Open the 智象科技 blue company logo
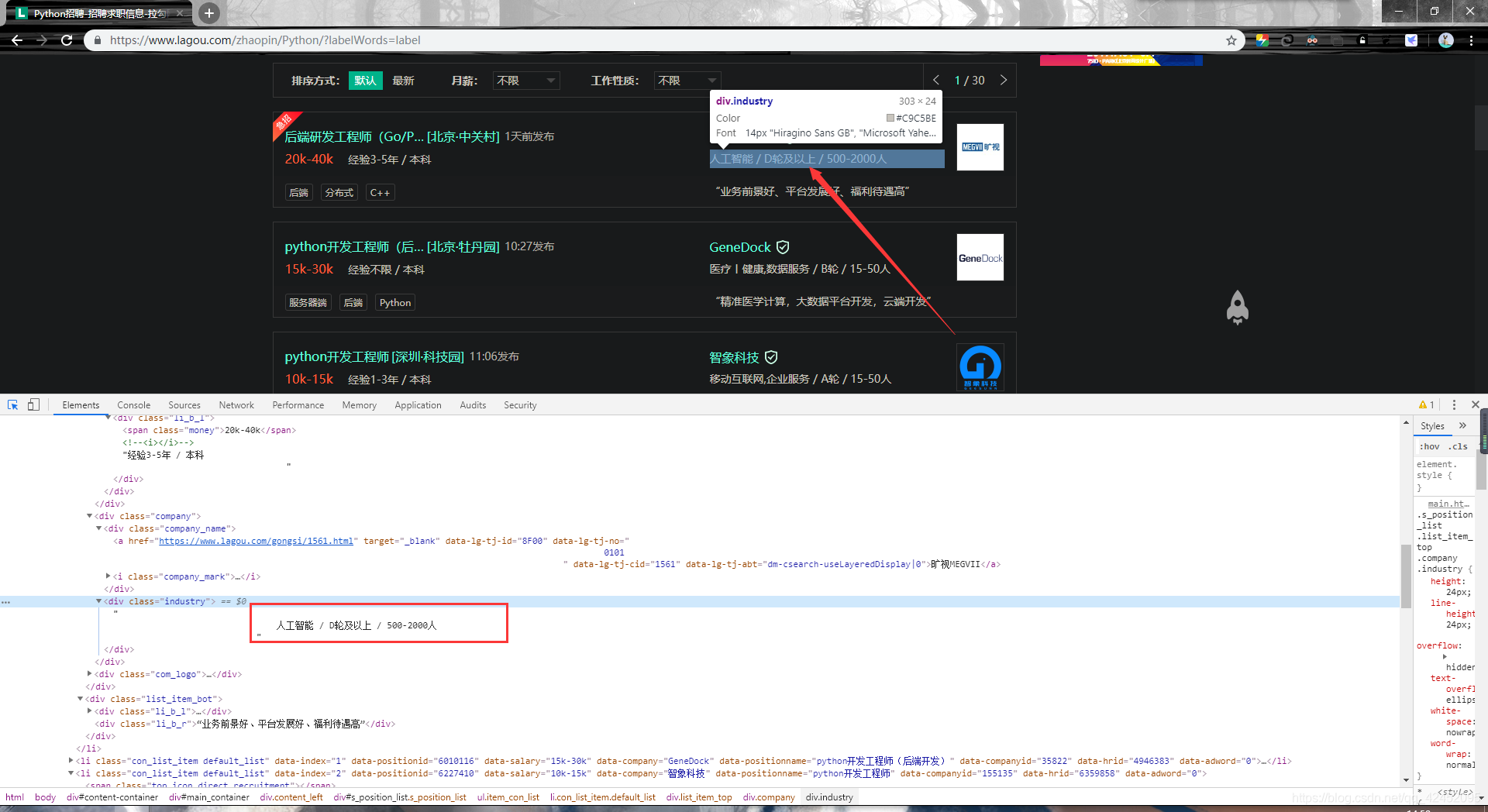1488x812 pixels. 980,367
